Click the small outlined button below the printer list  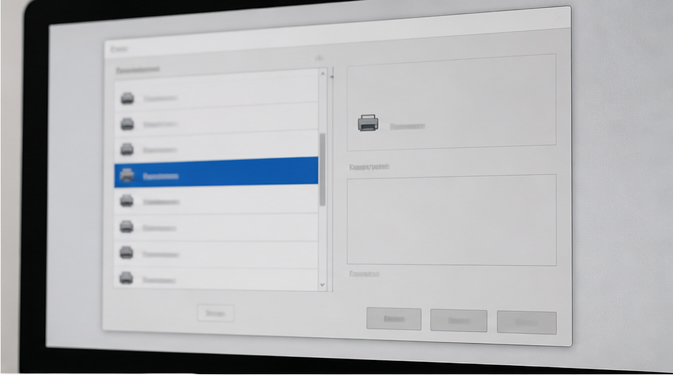(215, 313)
